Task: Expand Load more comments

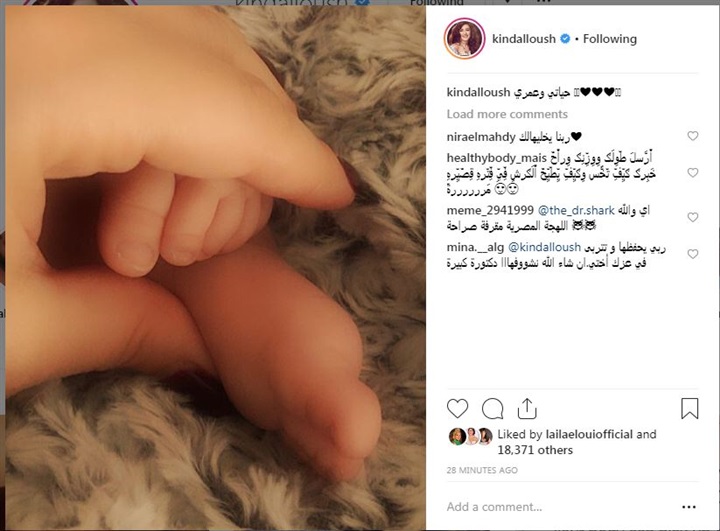Action: tap(507, 114)
